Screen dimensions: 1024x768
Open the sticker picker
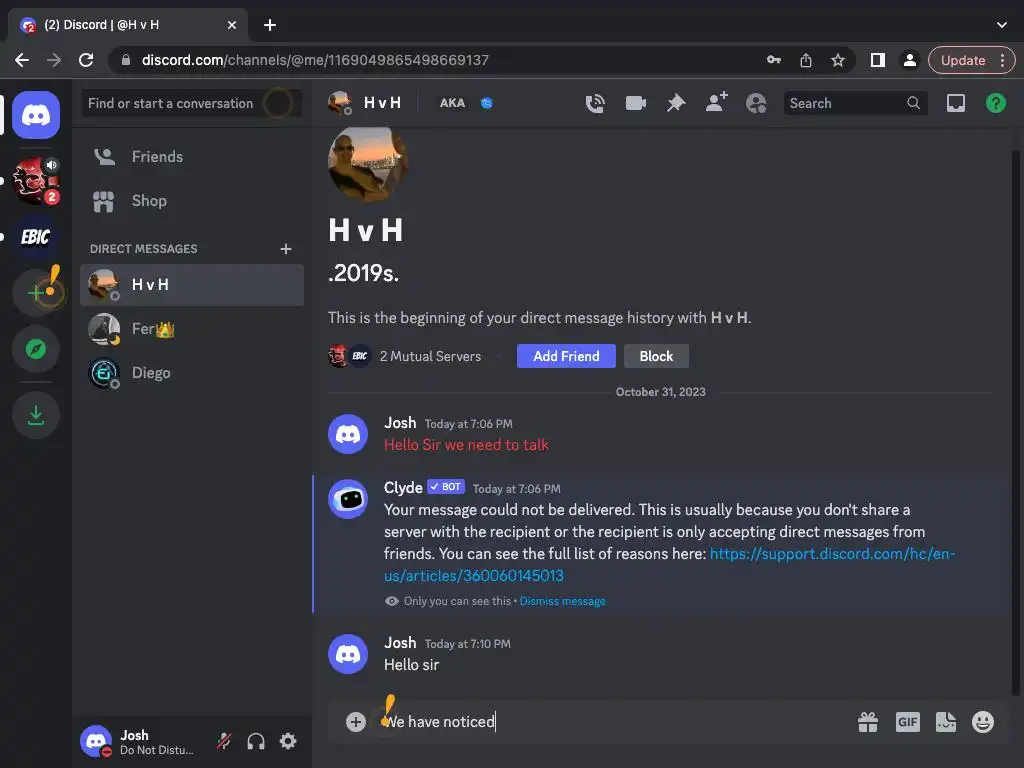946,722
